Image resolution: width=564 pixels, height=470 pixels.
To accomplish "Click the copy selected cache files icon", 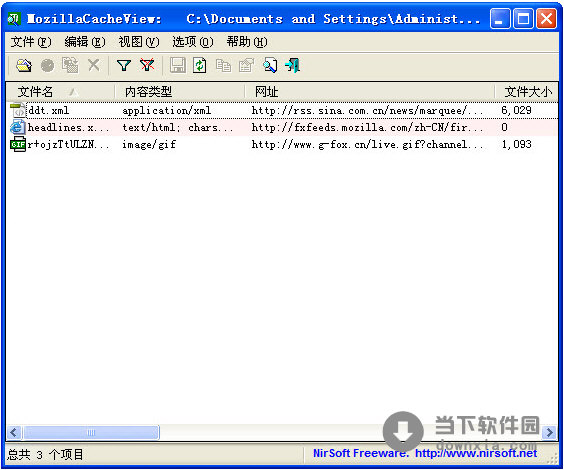I will (x=70, y=65).
